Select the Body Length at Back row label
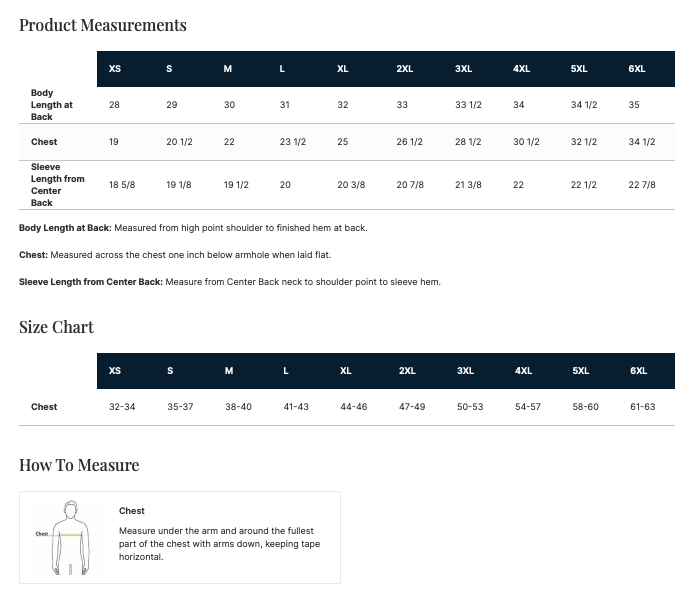The image size is (697, 614). [x=51, y=105]
